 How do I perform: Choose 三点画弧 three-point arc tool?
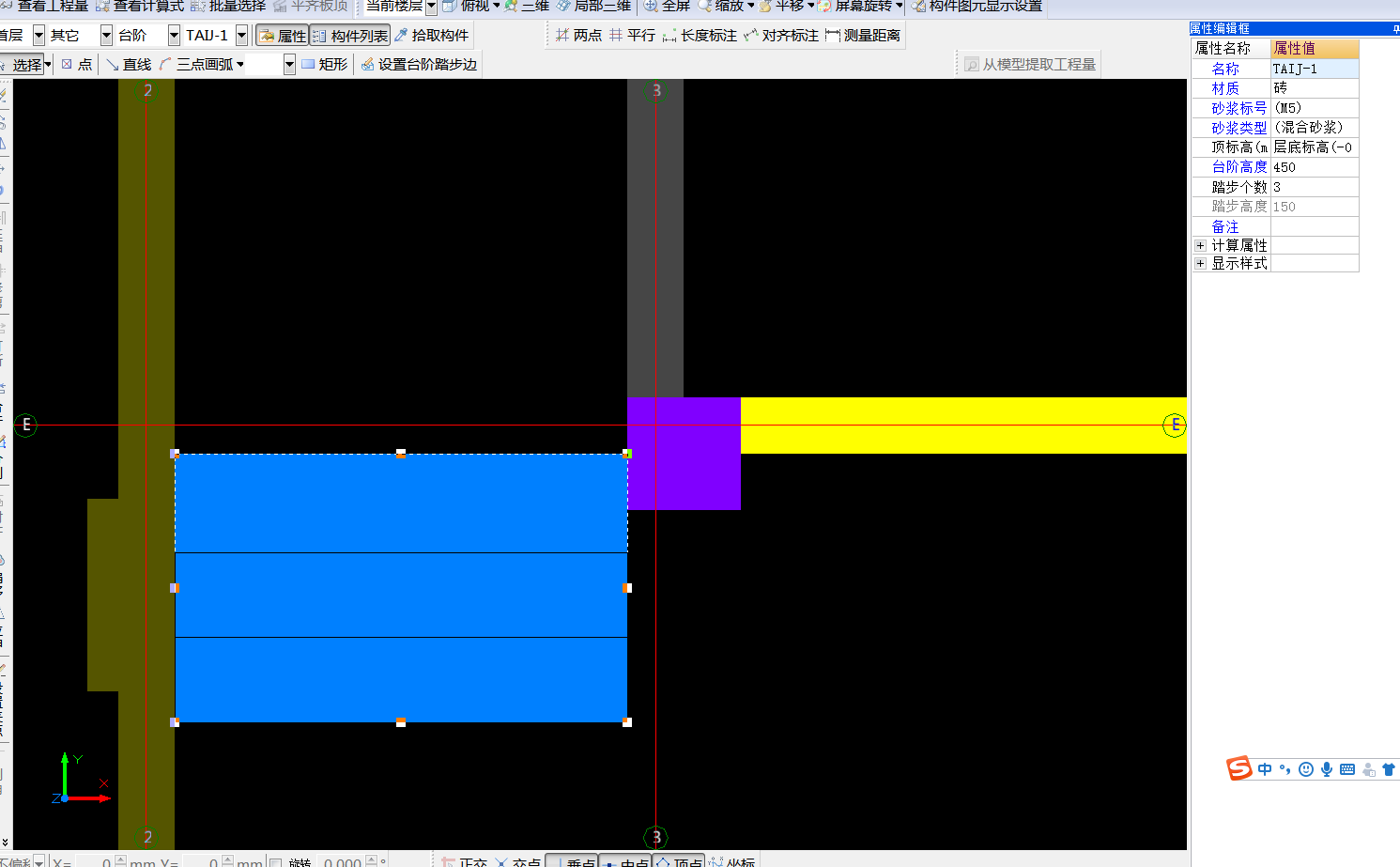(197, 65)
